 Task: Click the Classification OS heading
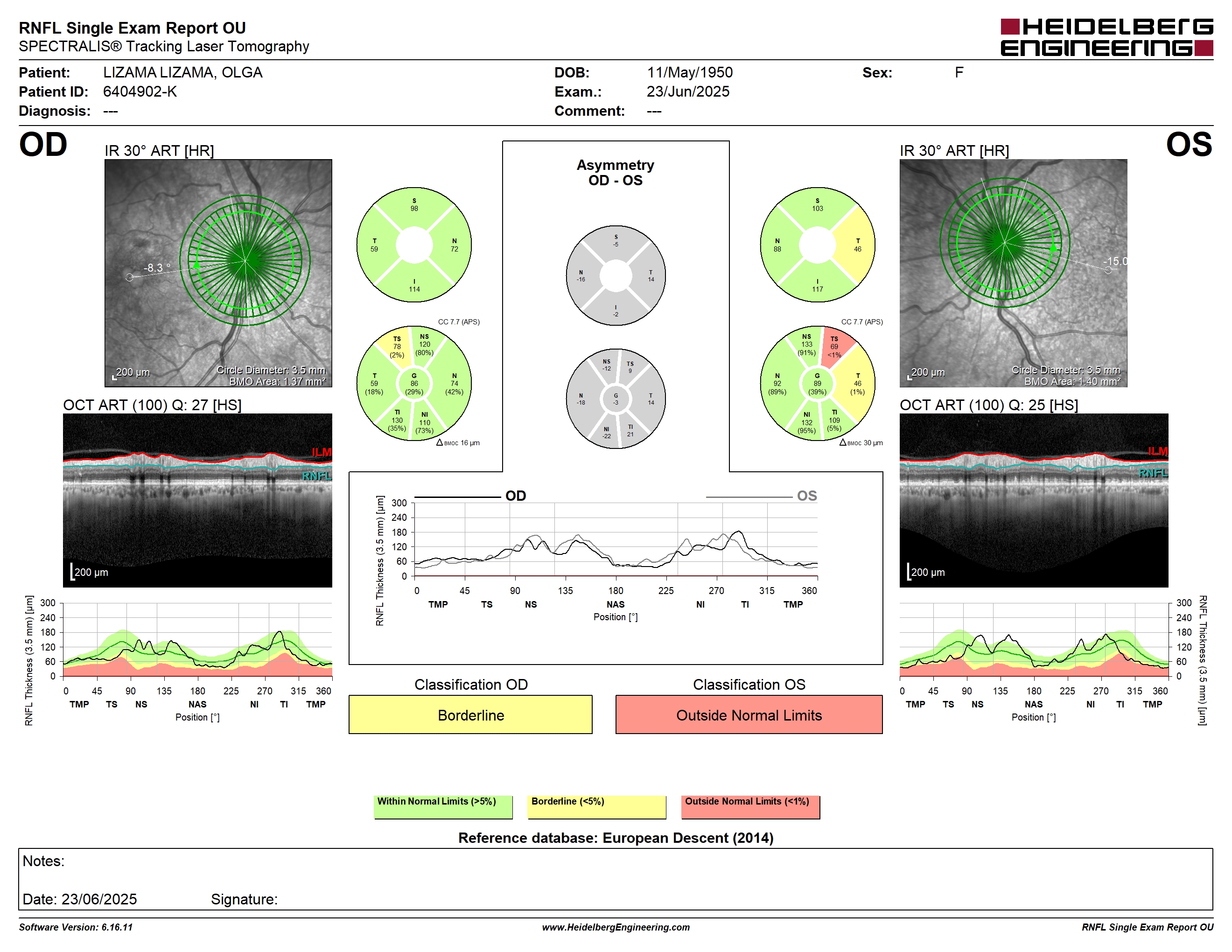[749, 685]
